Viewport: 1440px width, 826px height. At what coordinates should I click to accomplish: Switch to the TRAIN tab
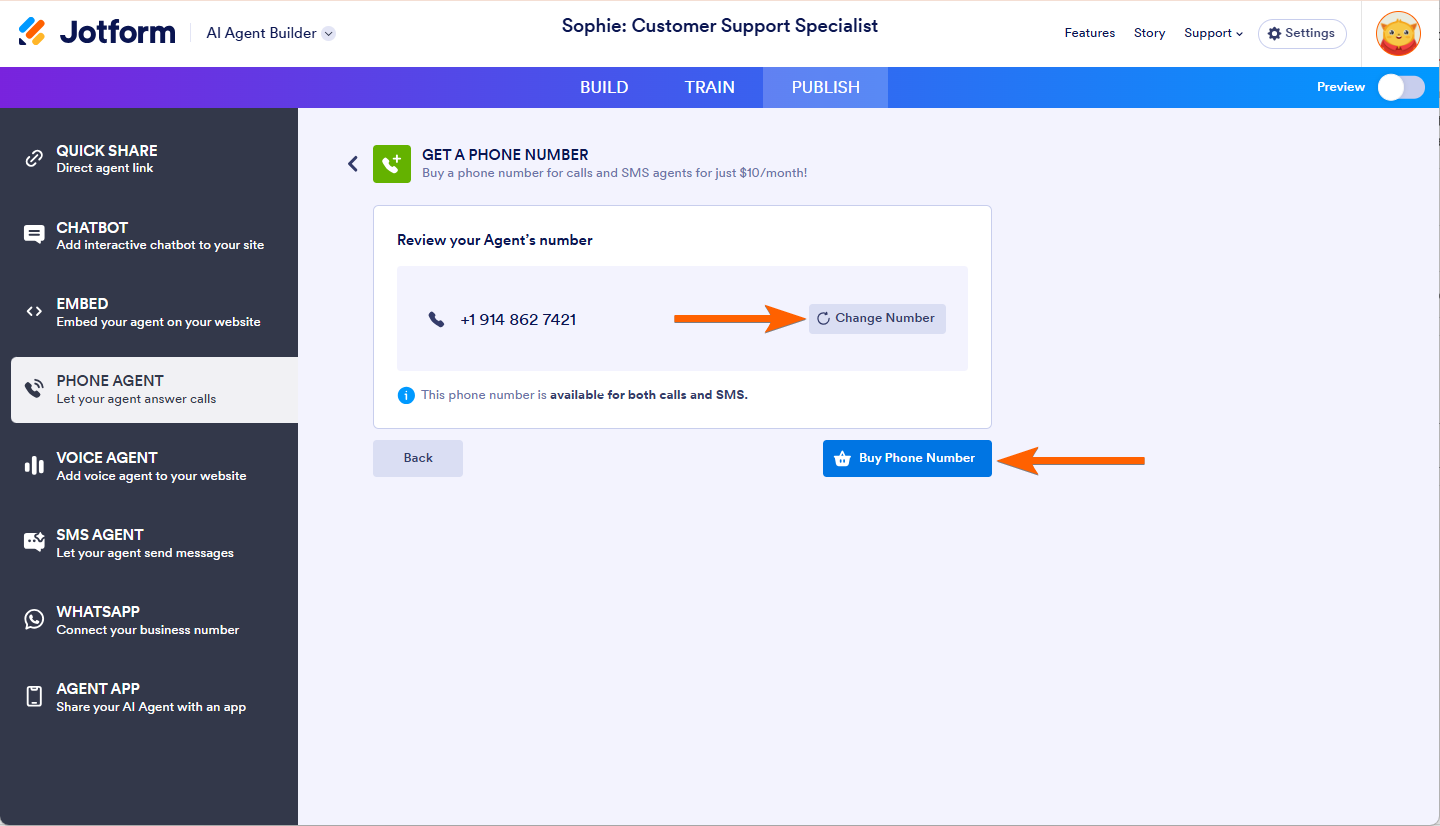point(710,87)
